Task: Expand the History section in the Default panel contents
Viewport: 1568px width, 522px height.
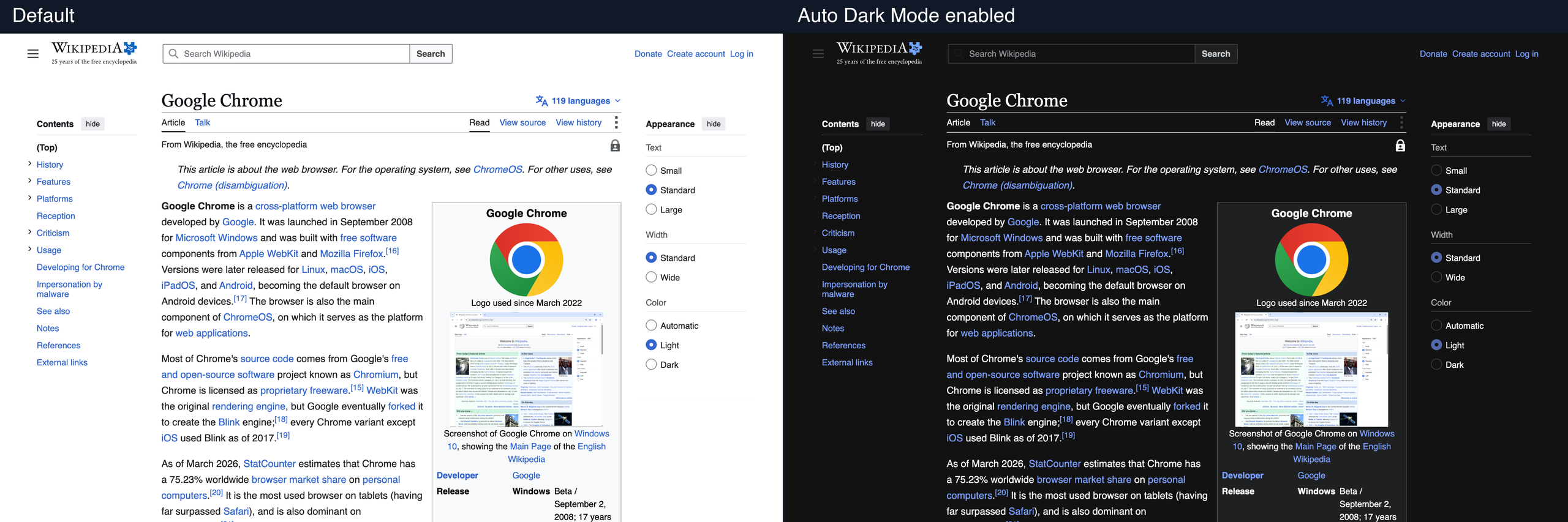Action: [x=29, y=163]
